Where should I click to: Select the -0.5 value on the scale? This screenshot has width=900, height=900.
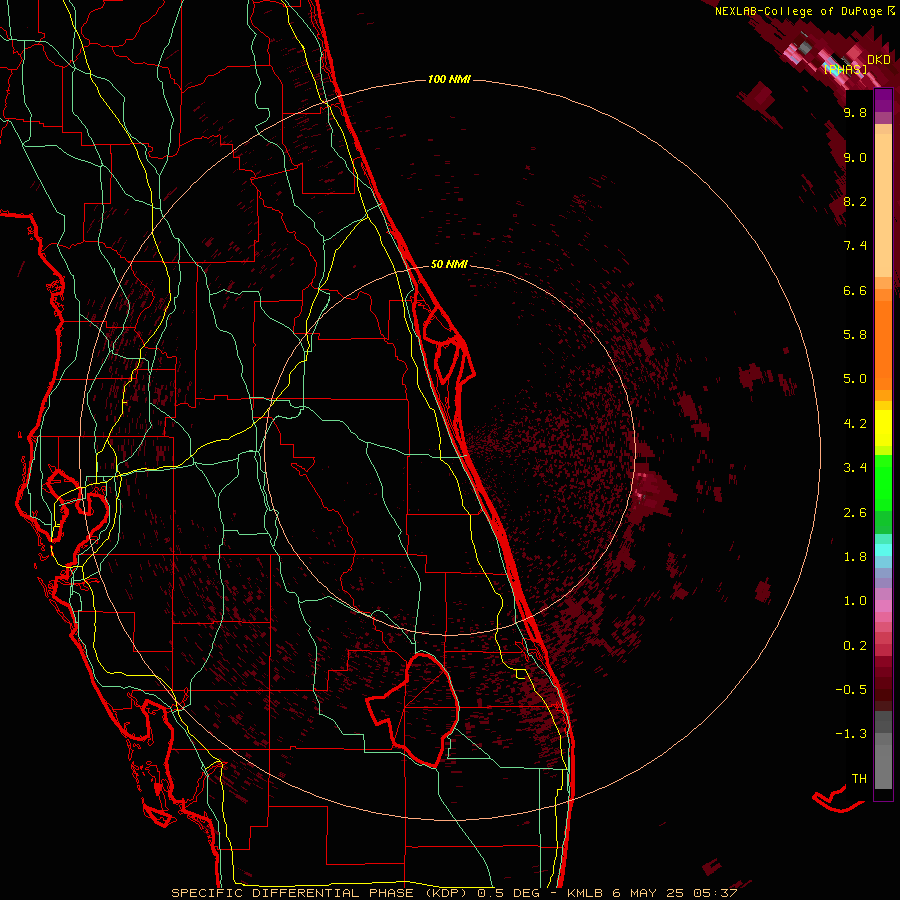click(x=851, y=690)
